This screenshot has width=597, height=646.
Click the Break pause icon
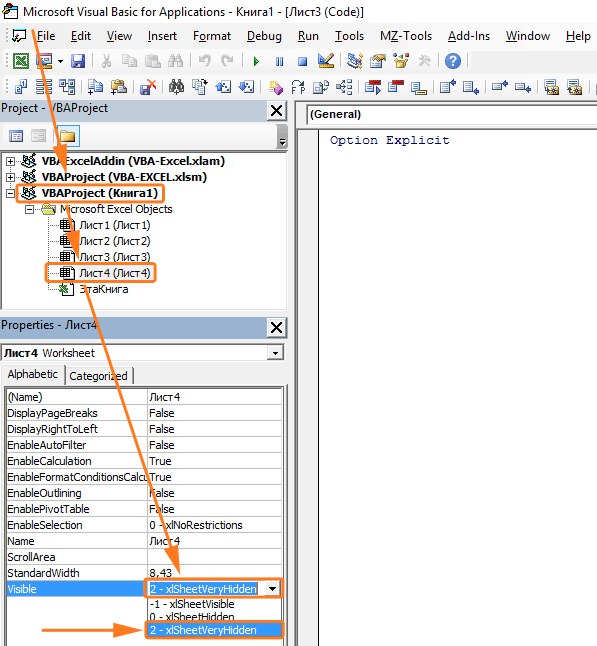(x=279, y=62)
